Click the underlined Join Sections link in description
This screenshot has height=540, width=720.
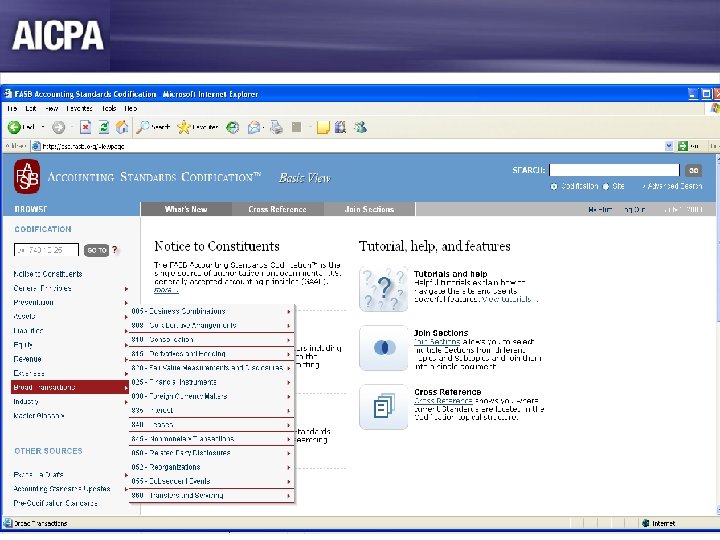[437, 342]
